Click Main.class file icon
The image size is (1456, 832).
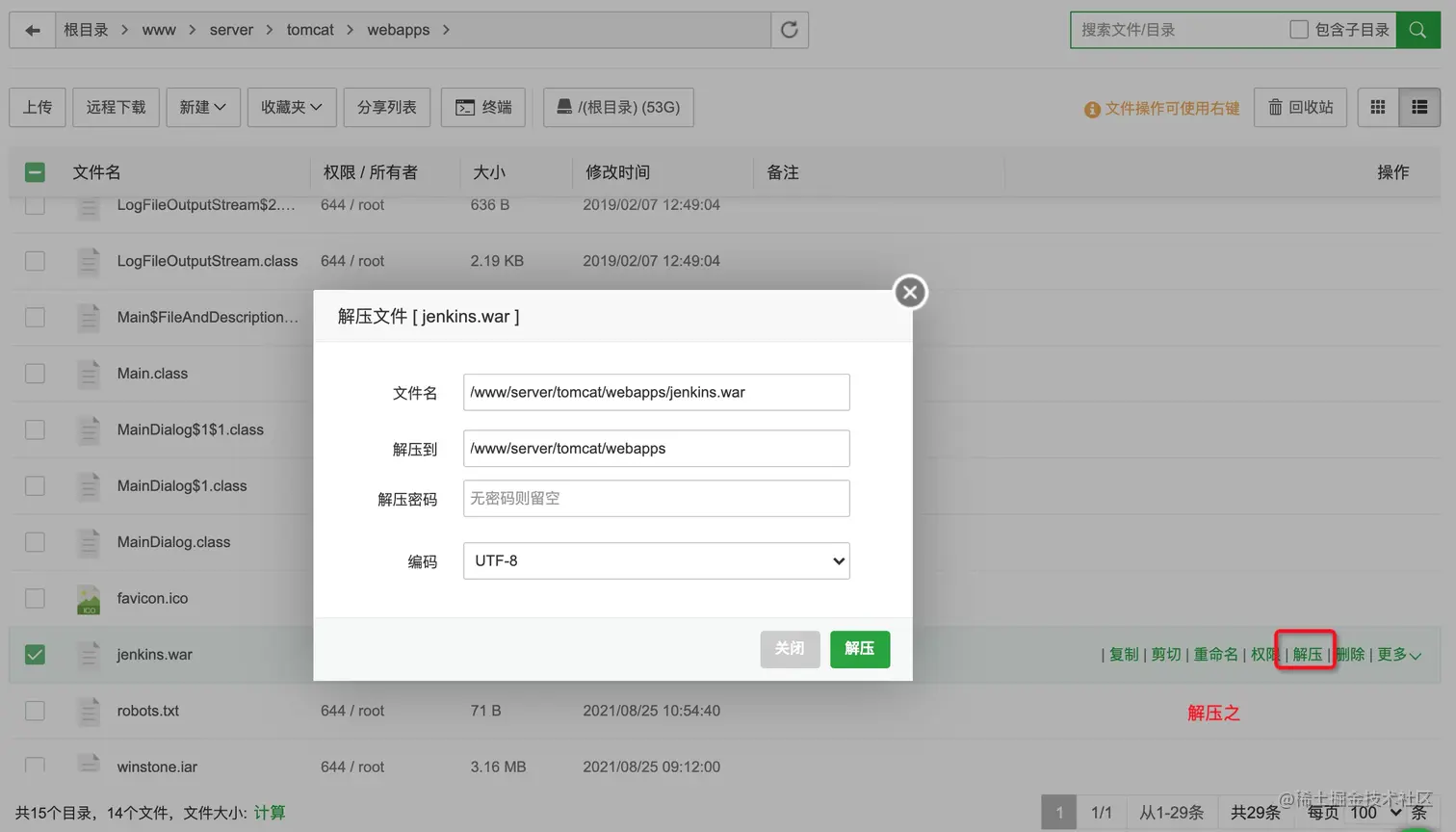[x=89, y=374]
